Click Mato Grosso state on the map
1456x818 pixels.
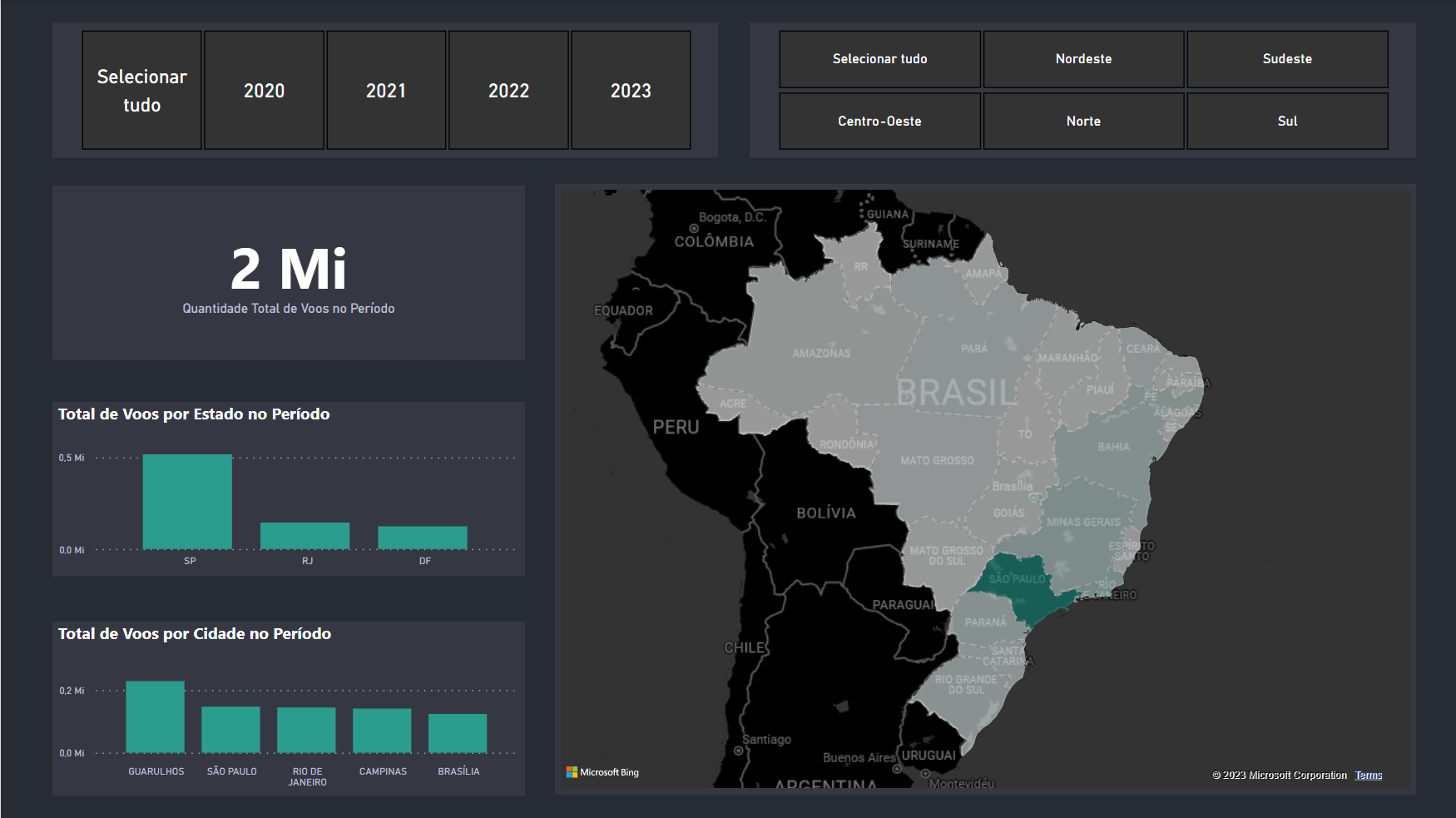(x=936, y=462)
